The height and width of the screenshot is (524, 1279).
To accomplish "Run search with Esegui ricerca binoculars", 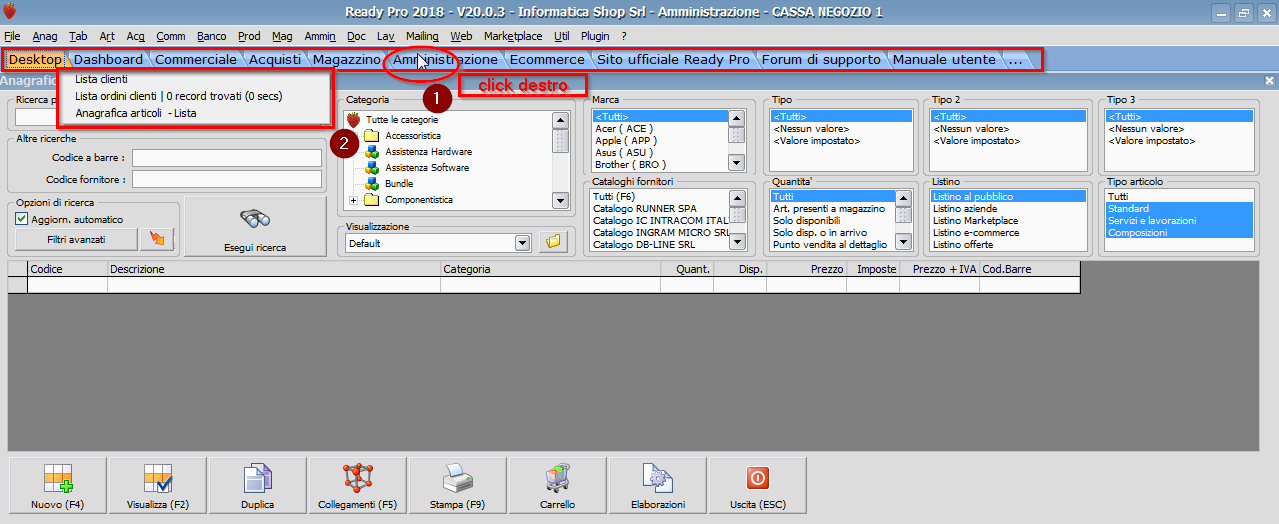I will [x=255, y=227].
